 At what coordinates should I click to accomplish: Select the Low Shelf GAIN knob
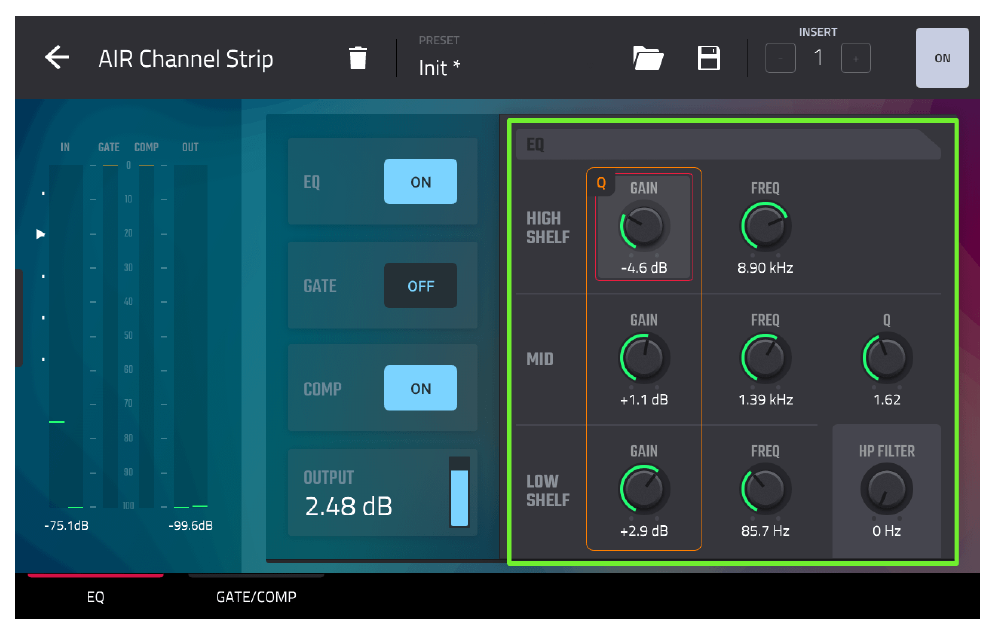click(x=644, y=489)
